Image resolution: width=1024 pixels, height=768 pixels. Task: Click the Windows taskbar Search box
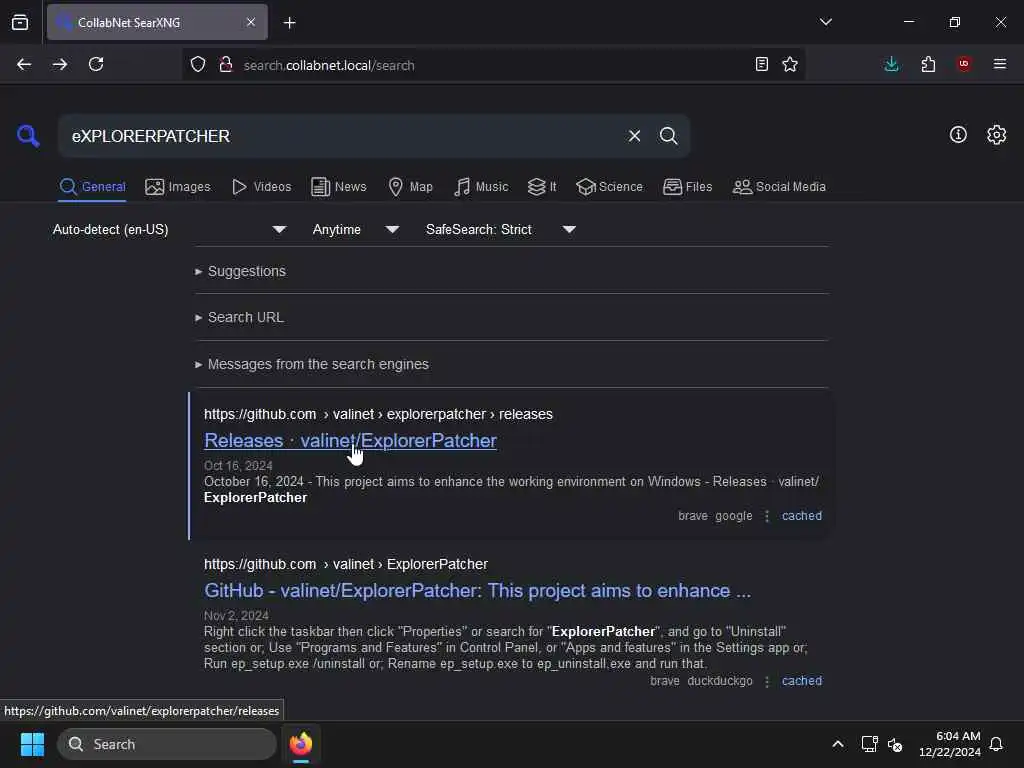point(167,744)
